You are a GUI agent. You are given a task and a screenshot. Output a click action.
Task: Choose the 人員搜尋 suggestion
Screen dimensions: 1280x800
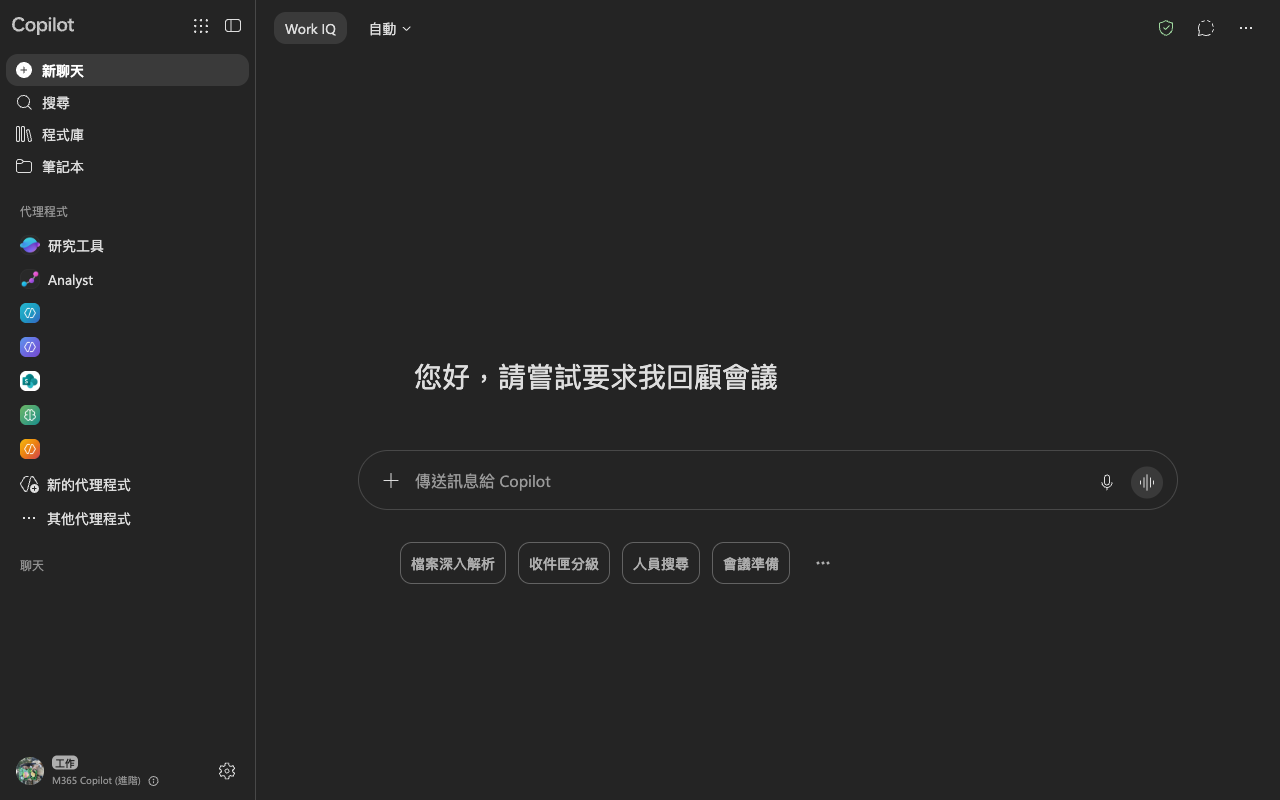coord(661,563)
